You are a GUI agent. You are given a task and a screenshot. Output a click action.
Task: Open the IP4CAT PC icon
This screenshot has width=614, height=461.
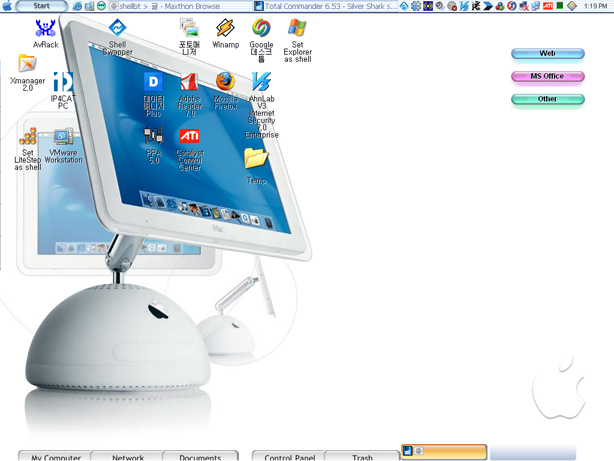(63, 90)
